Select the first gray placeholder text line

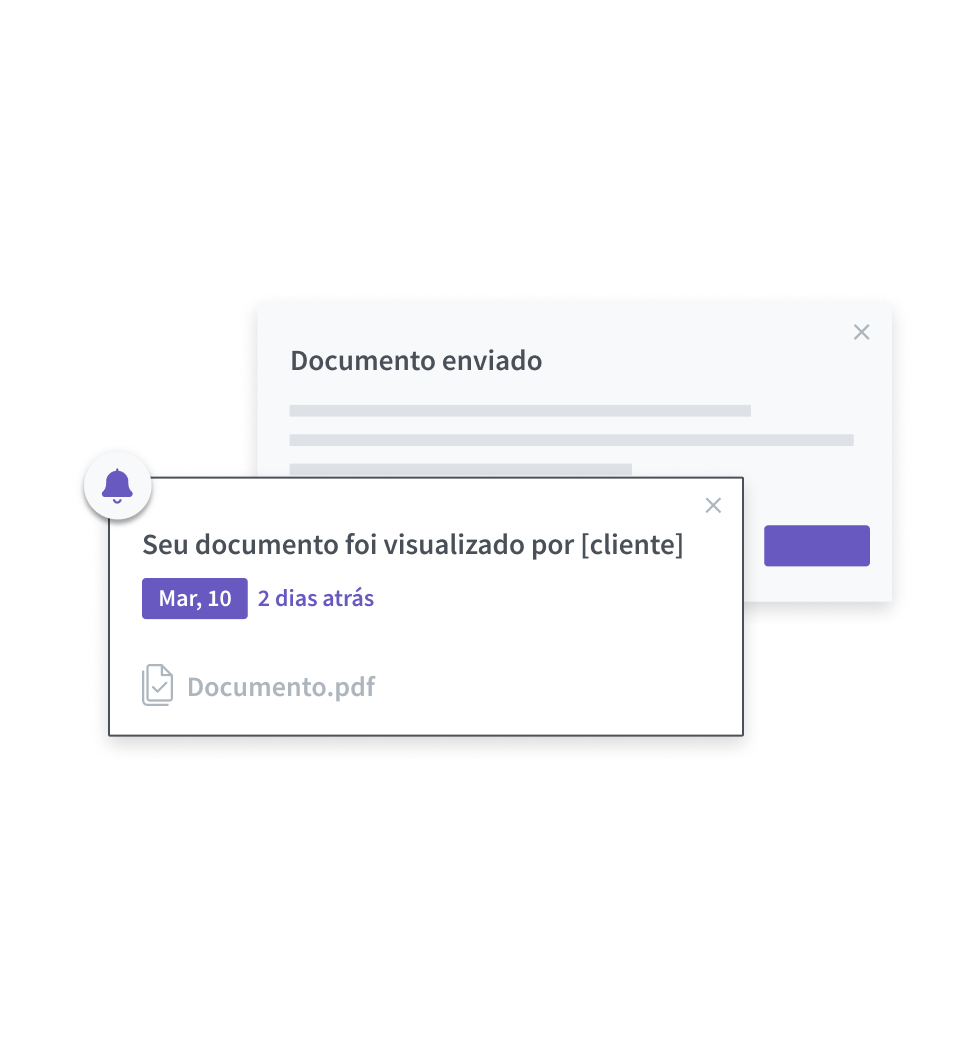click(x=520, y=411)
